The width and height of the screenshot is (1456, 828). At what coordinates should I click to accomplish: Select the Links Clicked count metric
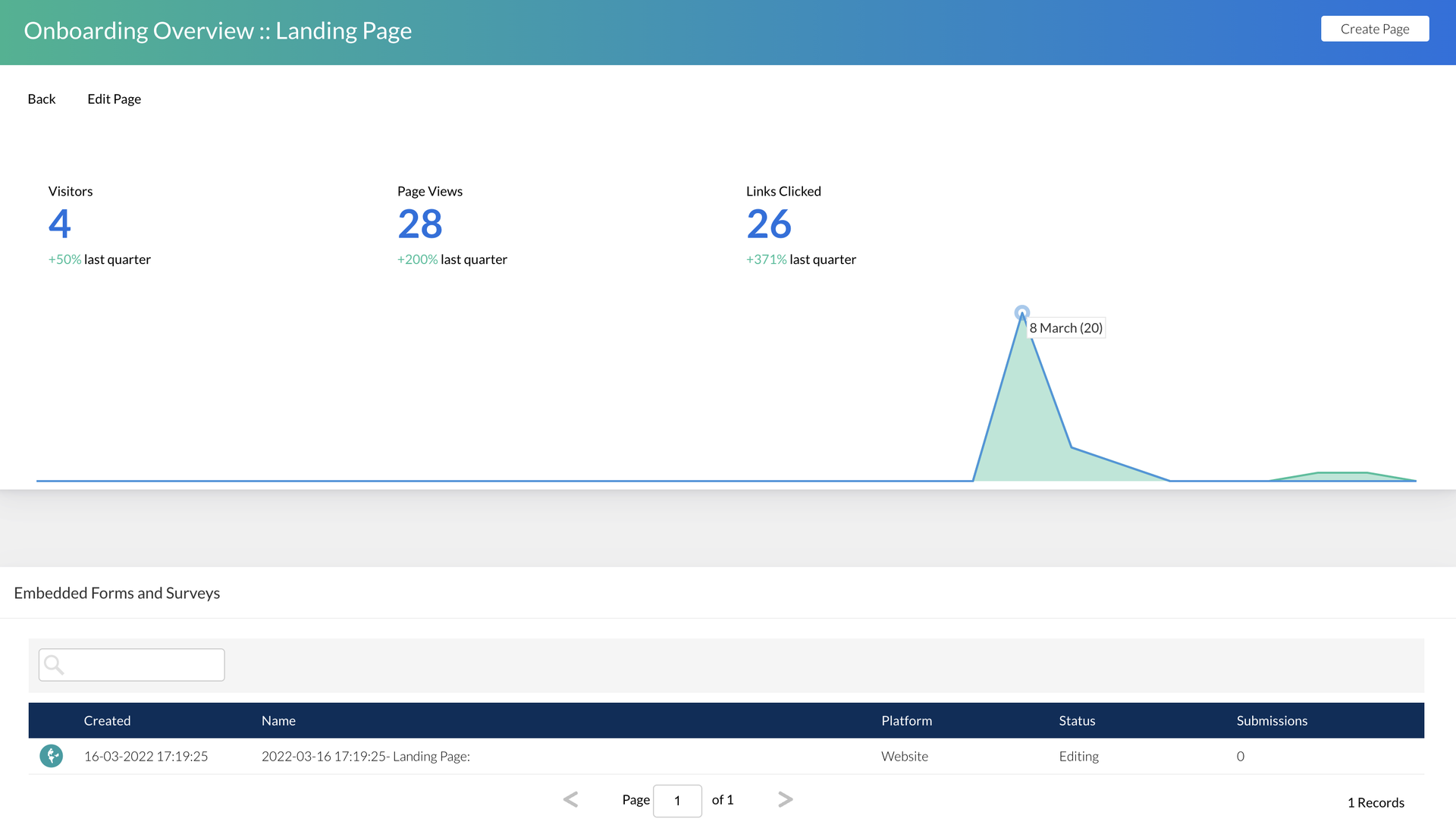(769, 224)
